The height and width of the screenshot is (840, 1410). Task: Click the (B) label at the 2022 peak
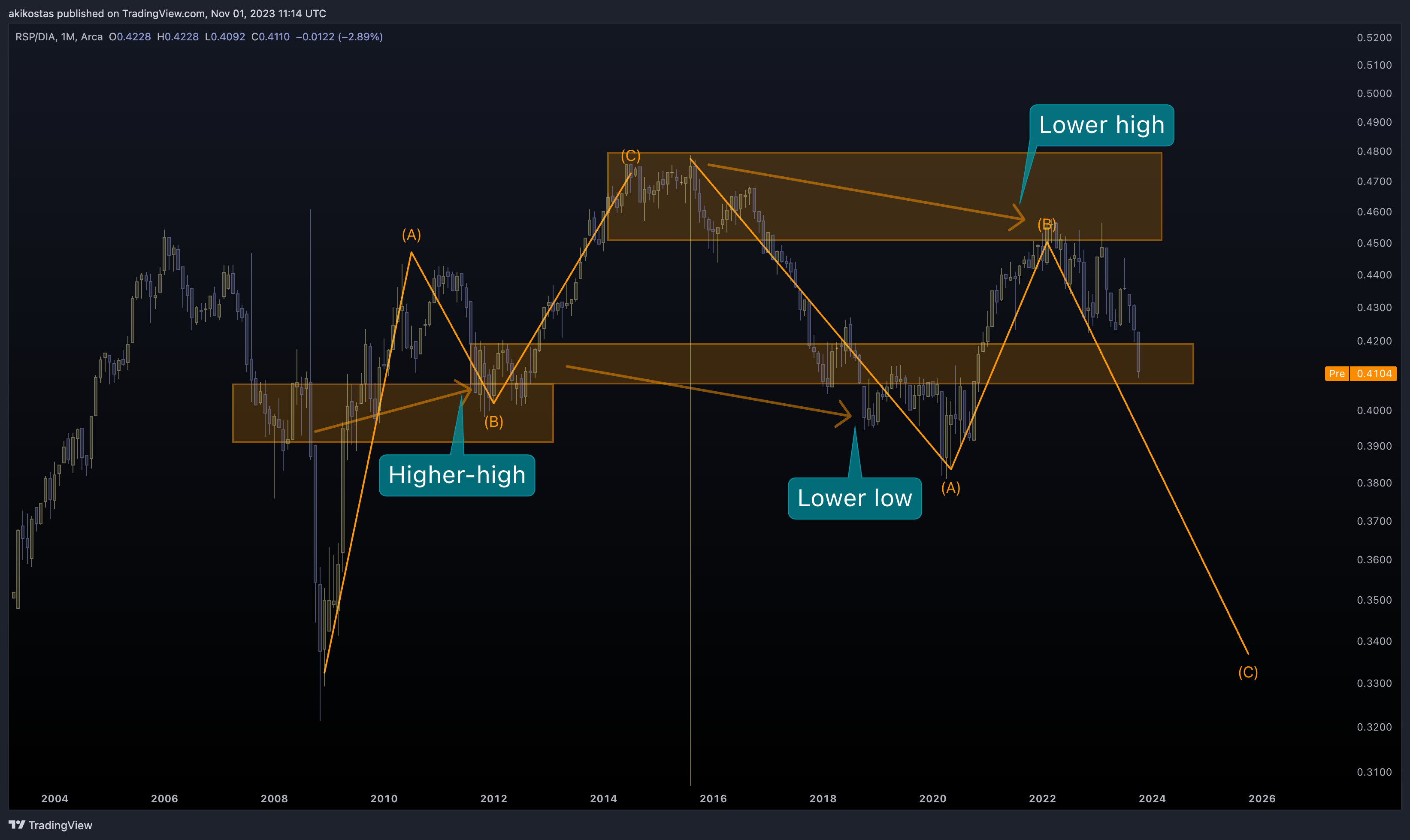[1047, 225]
